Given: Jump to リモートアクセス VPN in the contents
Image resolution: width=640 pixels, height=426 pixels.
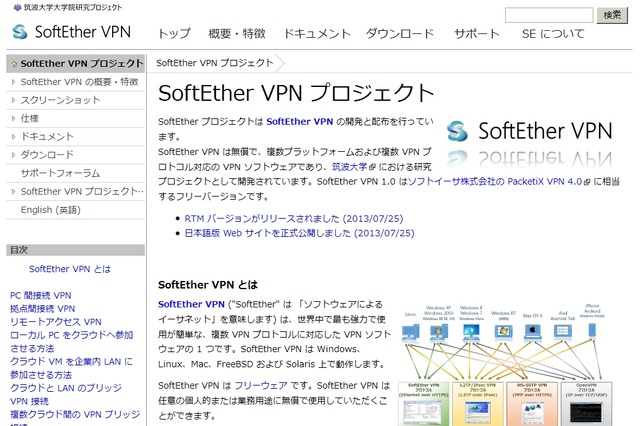Looking at the screenshot, I should tap(56, 322).
